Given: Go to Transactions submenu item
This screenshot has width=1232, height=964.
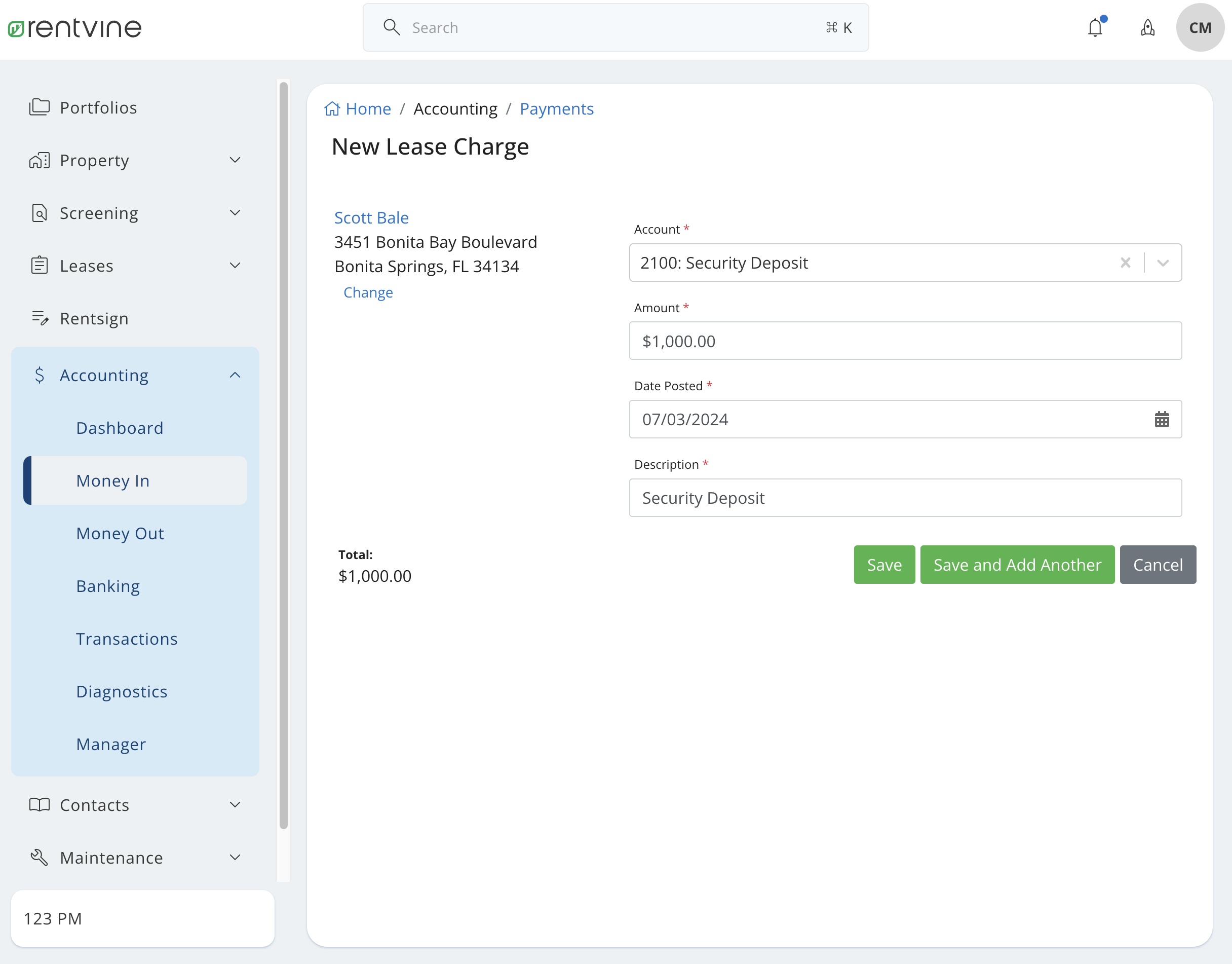Looking at the screenshot, I should click(127, 638).
